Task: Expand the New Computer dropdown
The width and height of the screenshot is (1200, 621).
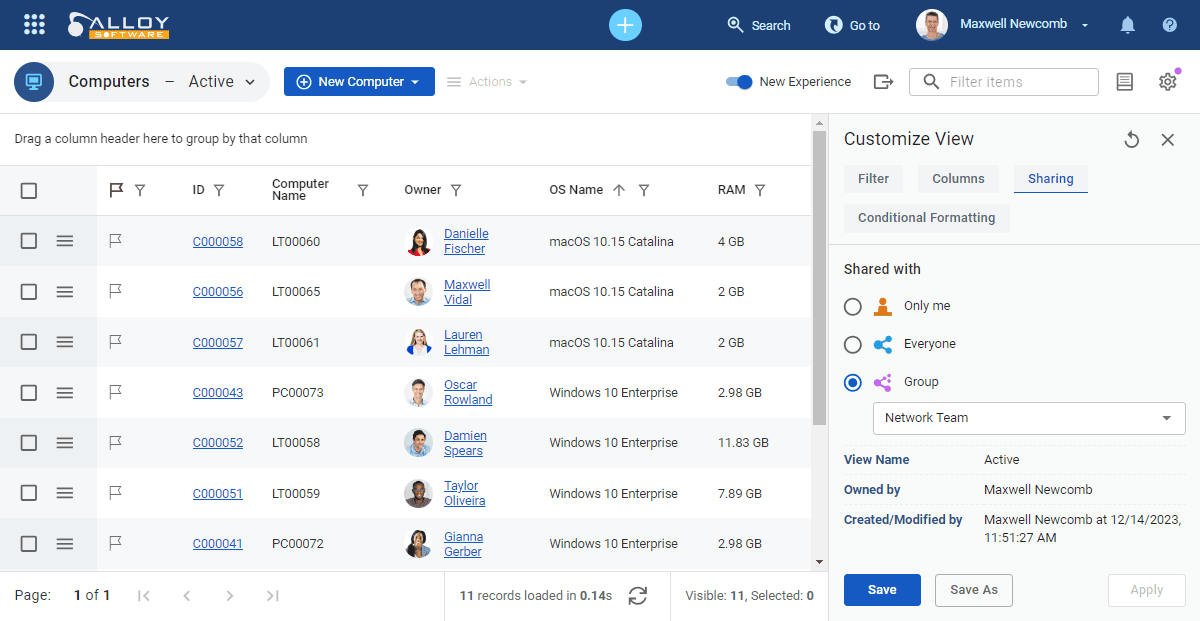Action: [x=415, y=82]
